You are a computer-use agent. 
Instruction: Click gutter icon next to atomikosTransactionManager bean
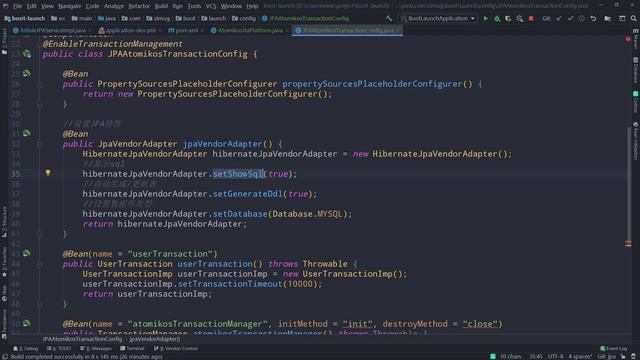click(x=27, y=323)
